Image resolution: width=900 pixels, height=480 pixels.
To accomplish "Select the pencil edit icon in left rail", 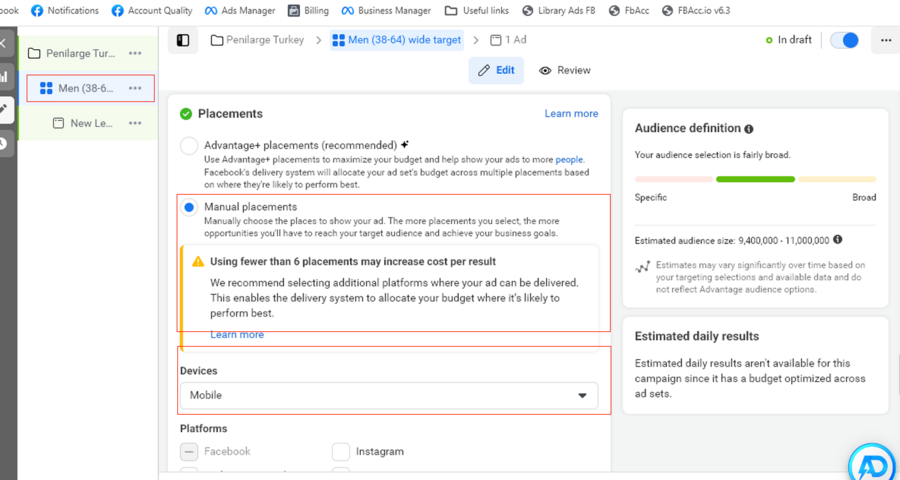I will (x=4, y=110).
